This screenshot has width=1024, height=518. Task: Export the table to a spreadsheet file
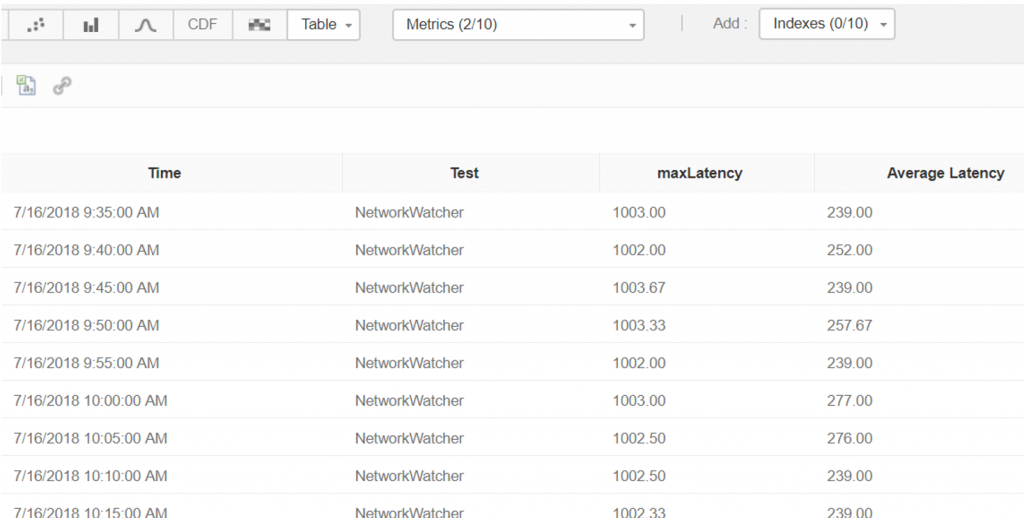[26, 85]
